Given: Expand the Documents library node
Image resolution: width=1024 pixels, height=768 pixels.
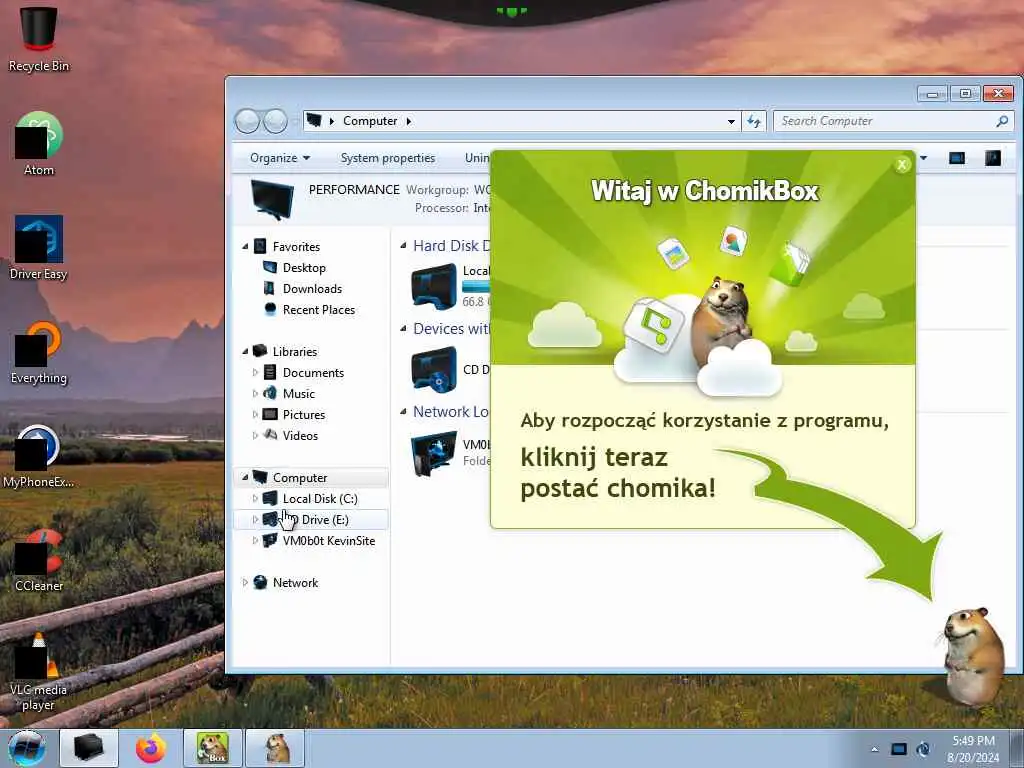Looking at the screenshot, I should (255, 372).
